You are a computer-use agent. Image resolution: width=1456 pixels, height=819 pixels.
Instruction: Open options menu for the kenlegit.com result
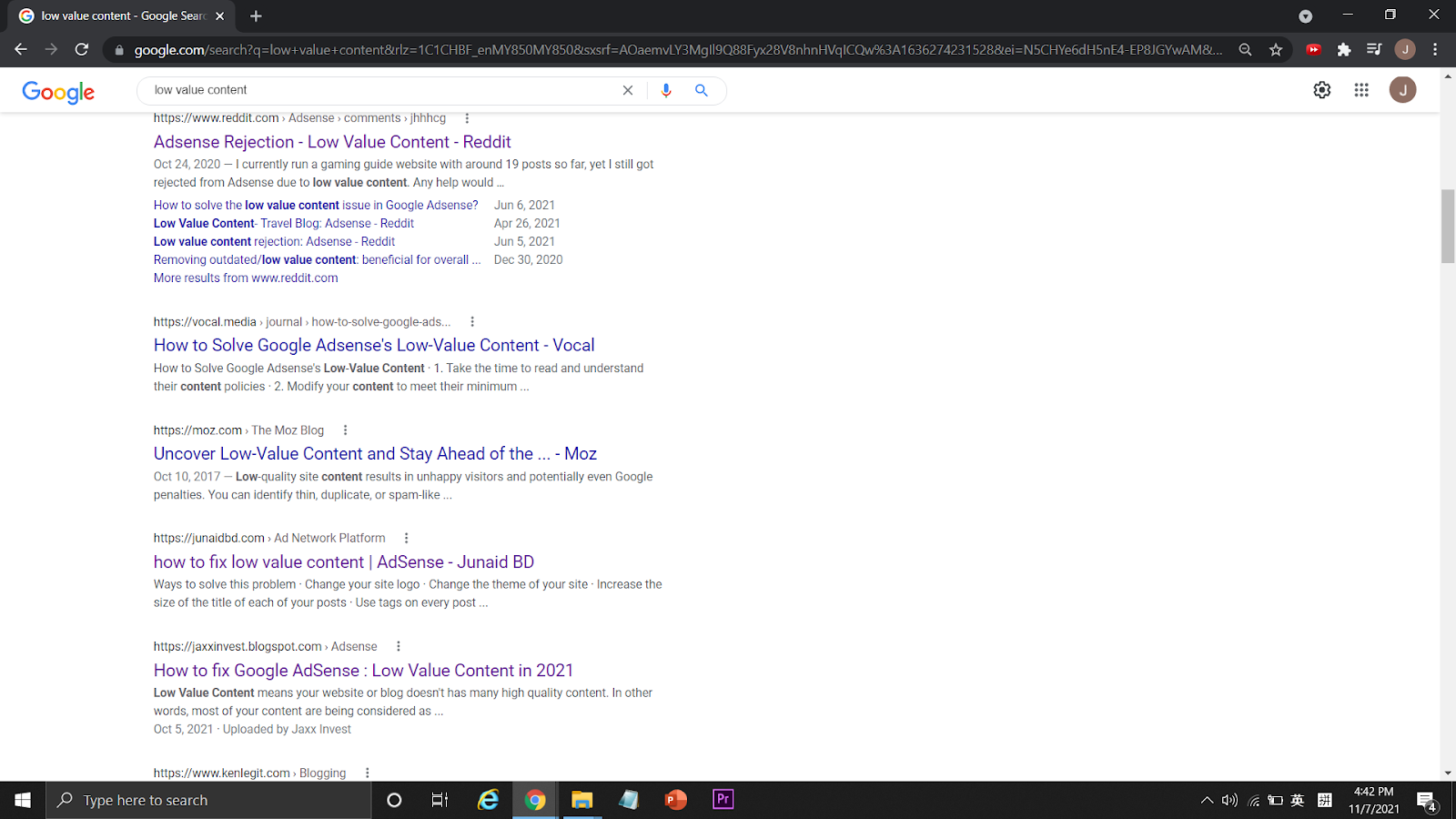pyautogui.click(x=368, y=773)
